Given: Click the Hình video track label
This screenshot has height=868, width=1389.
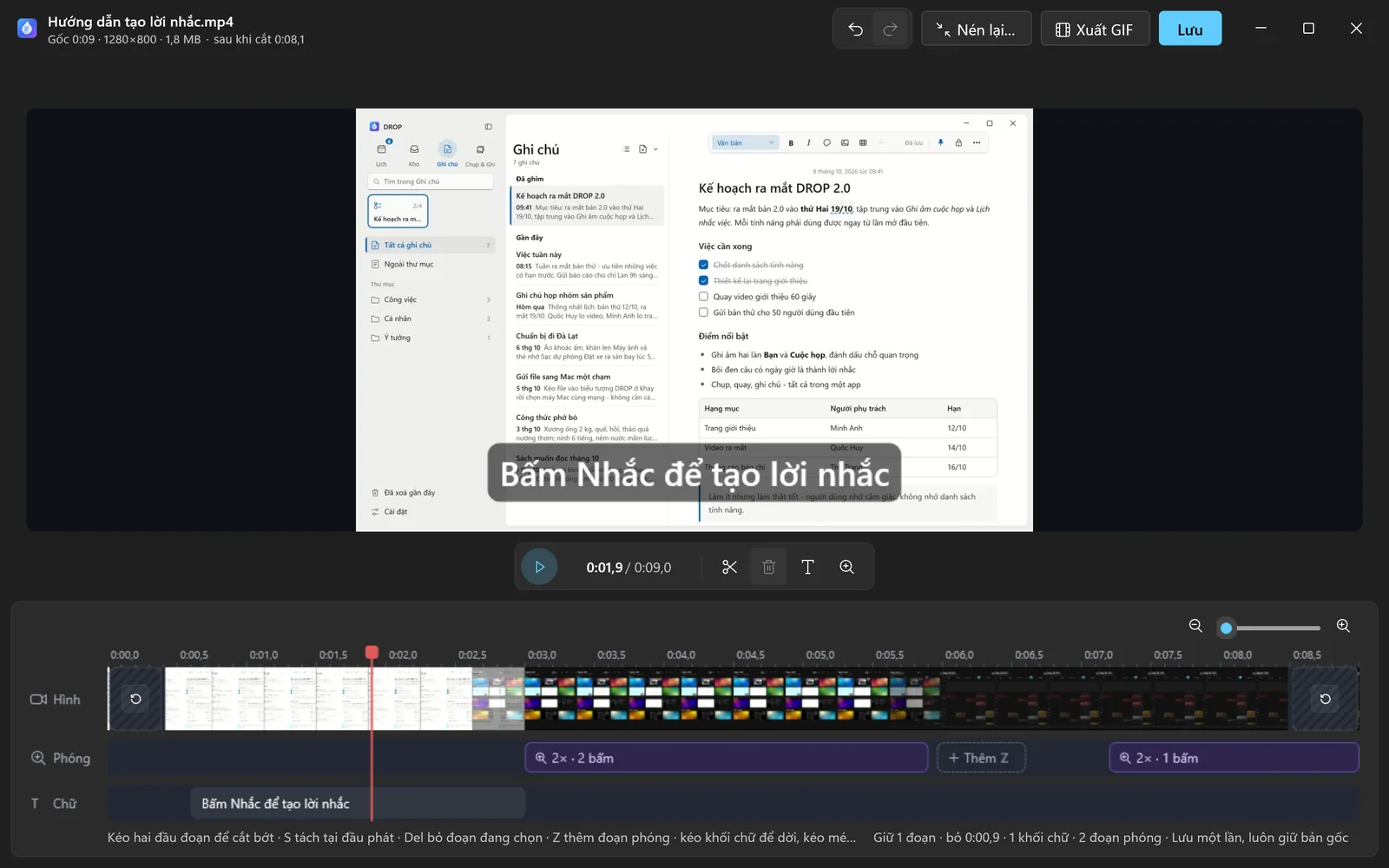Looking at the screenshot, I should pyautogui.click(x=56, y=700).
